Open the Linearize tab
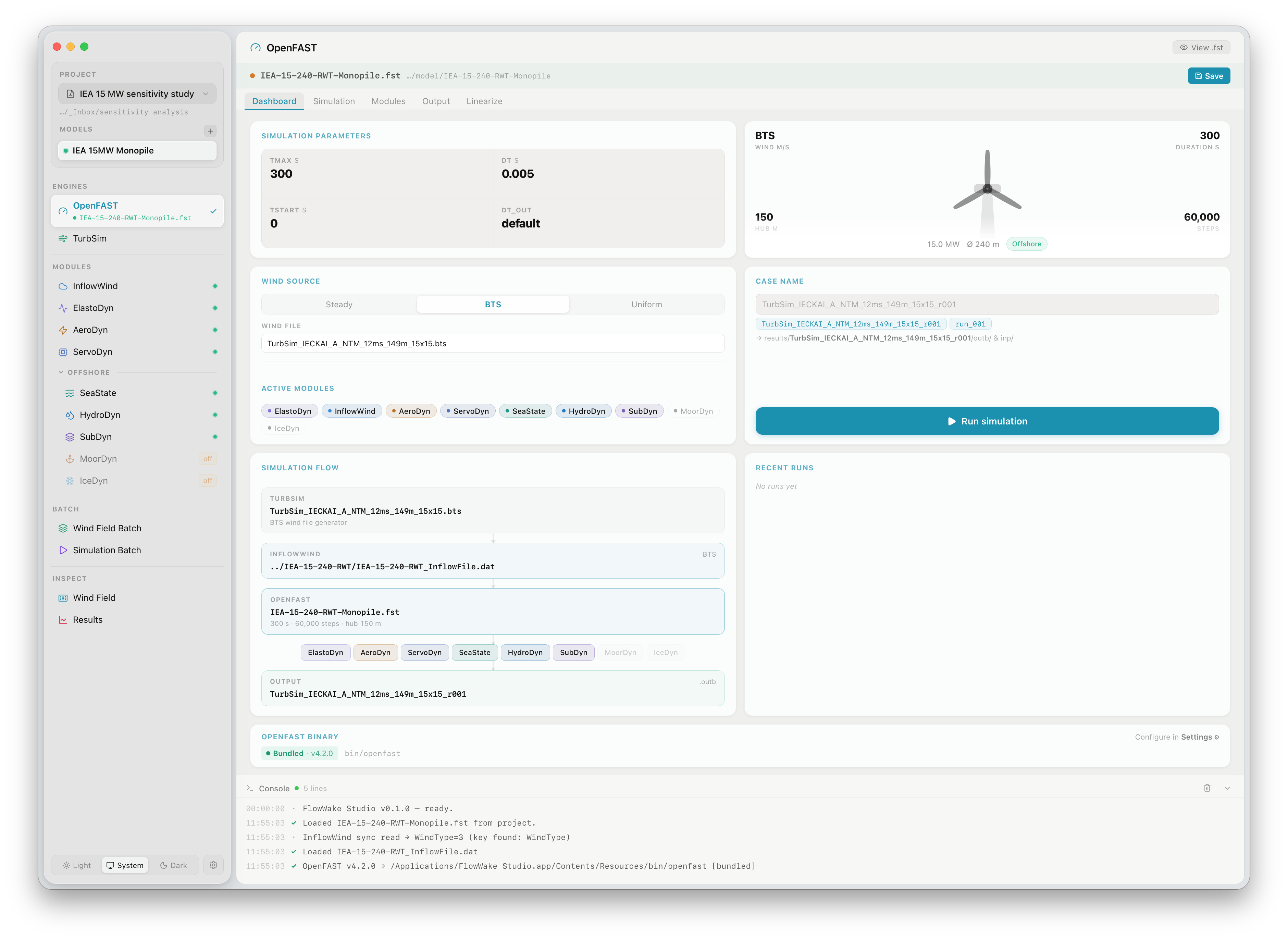 point(484,101)
